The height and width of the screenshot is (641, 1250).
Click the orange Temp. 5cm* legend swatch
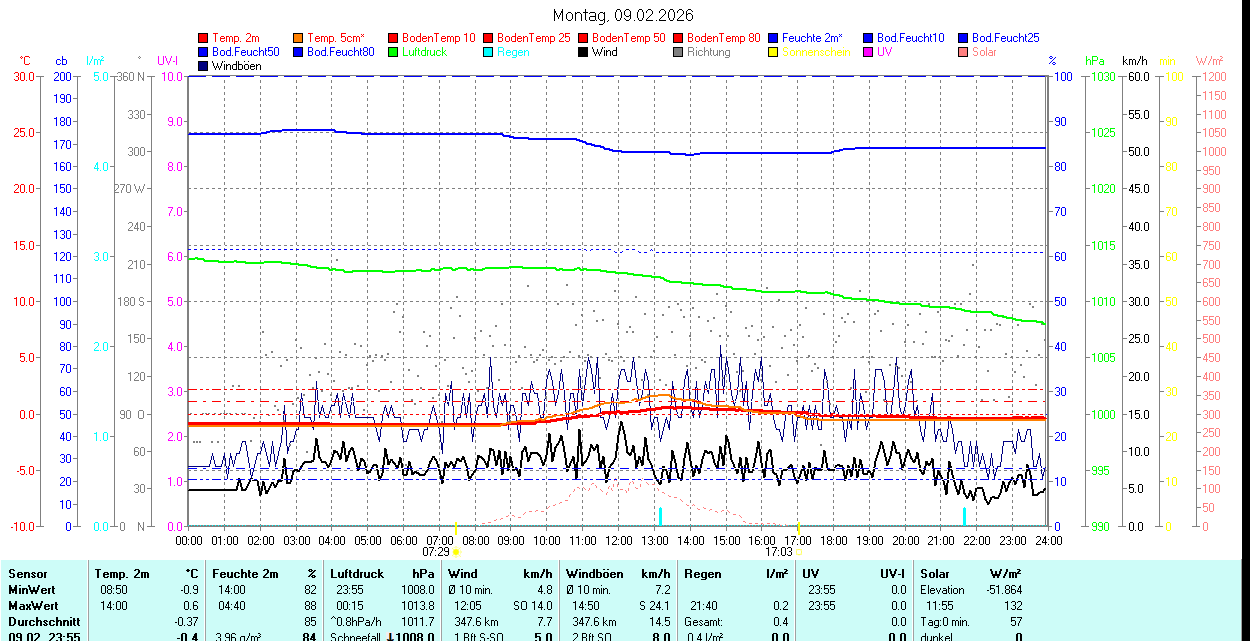point(299,38)
